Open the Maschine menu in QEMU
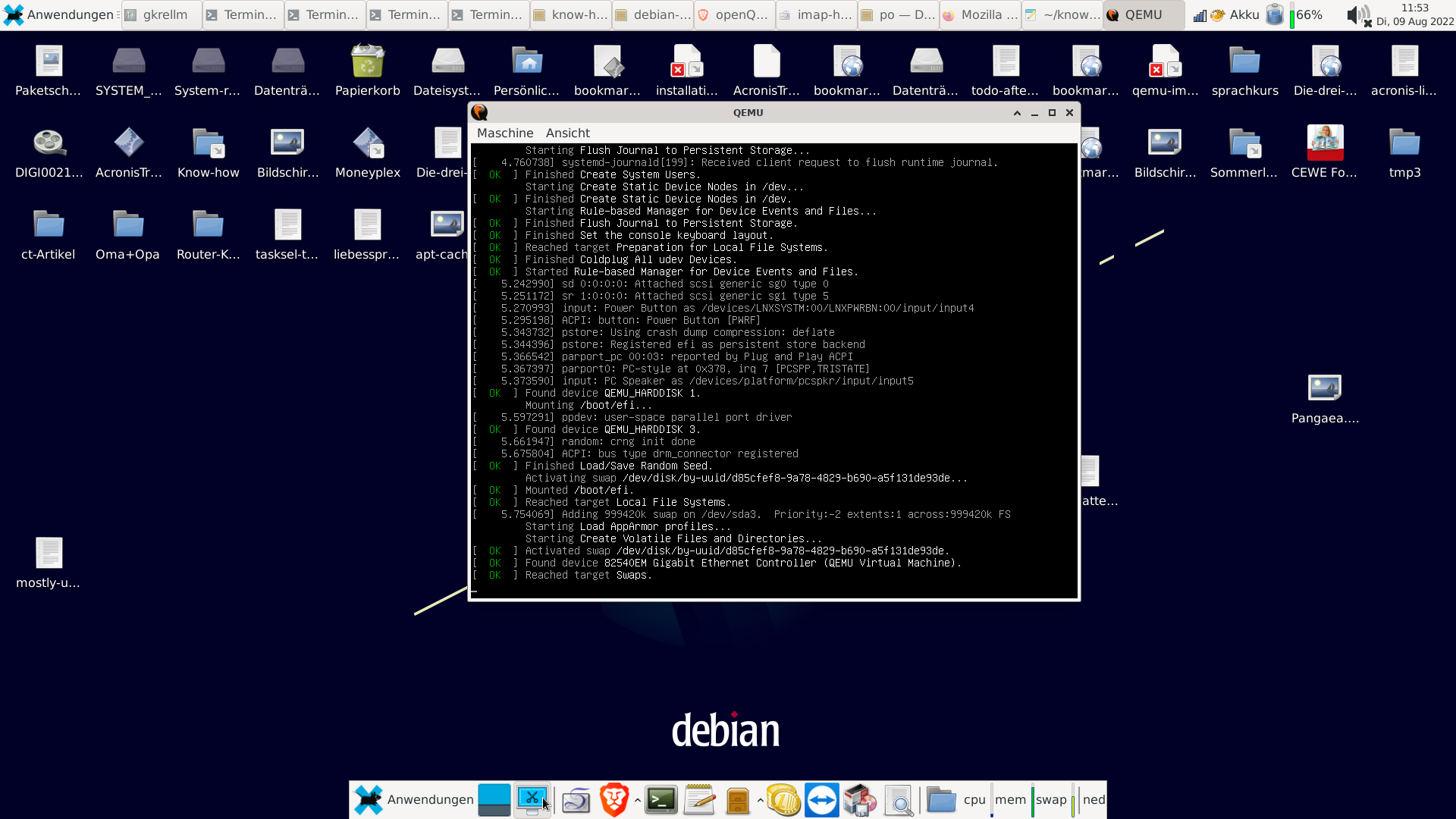The width and height of the screenshot is (1456, 819). tap(505, 133)
